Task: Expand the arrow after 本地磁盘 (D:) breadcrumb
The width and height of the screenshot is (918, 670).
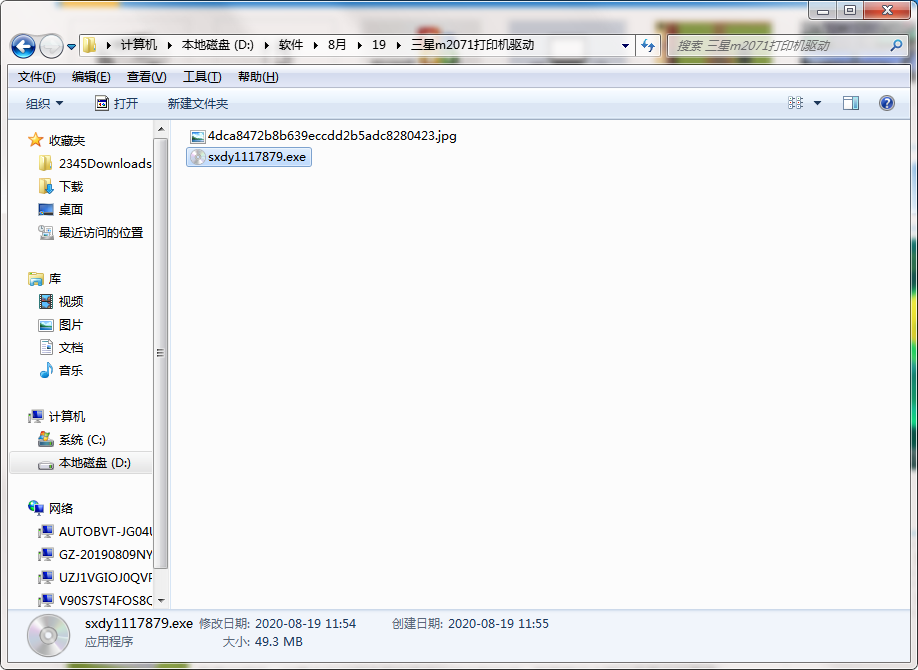Action: (266, 45)
